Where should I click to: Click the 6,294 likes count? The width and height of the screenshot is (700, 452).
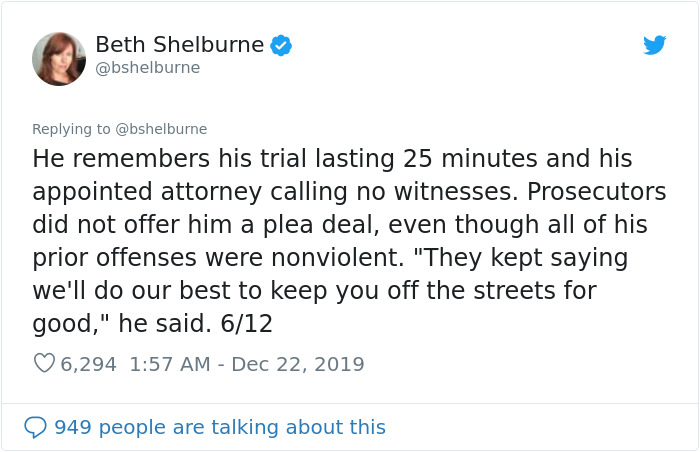[88, 364]
